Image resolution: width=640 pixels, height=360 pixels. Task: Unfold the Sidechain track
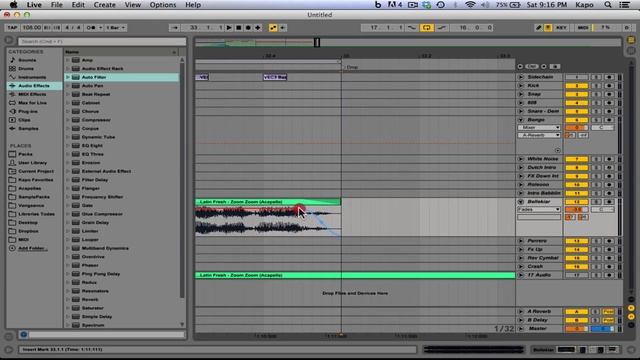(x=521, y=77)
